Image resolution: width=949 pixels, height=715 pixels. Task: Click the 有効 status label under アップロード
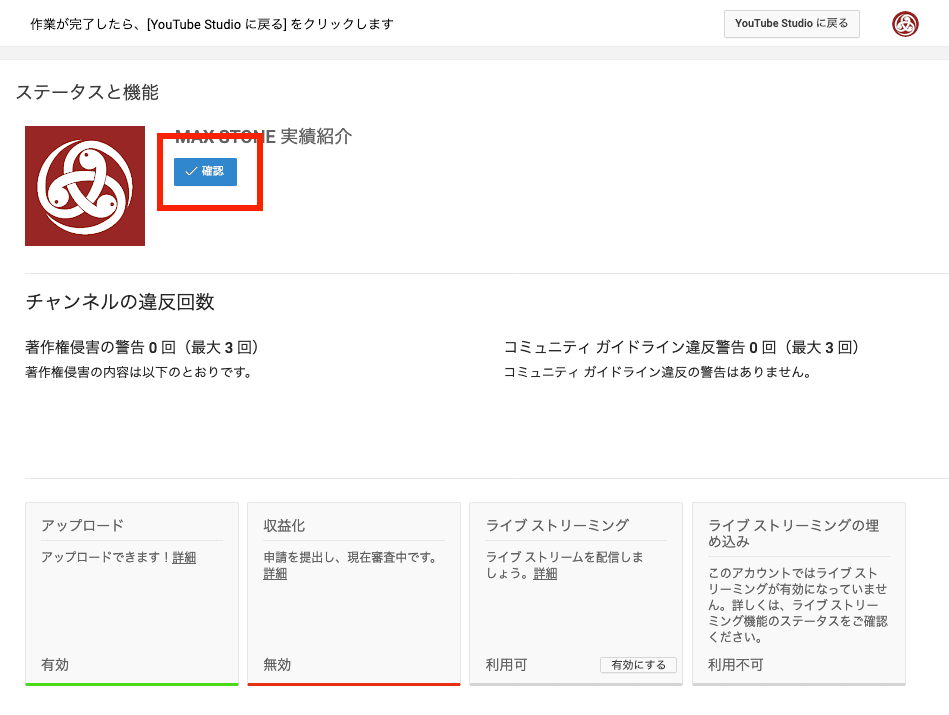coord(54,664)
